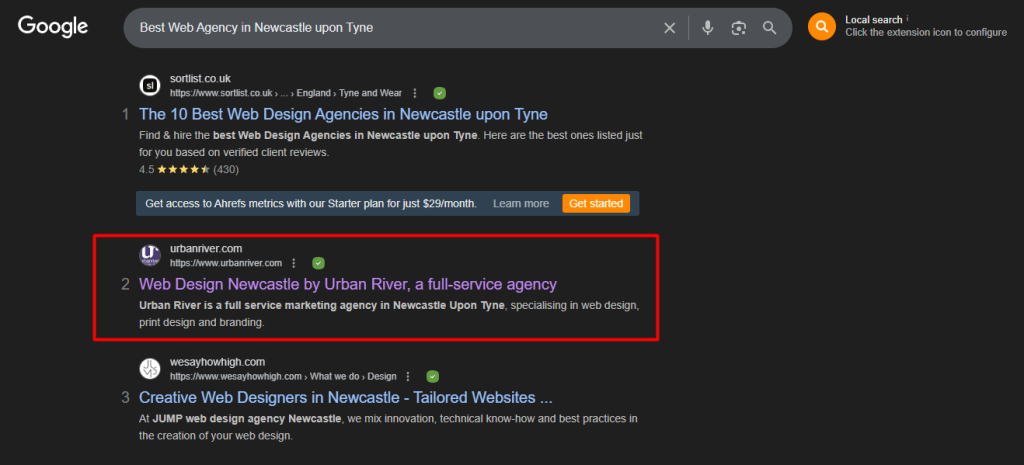Open three-dot menu for wesayhowhigh result
Image resolution: width=1024 pixels, height=465 pixels.
point(409,377)
